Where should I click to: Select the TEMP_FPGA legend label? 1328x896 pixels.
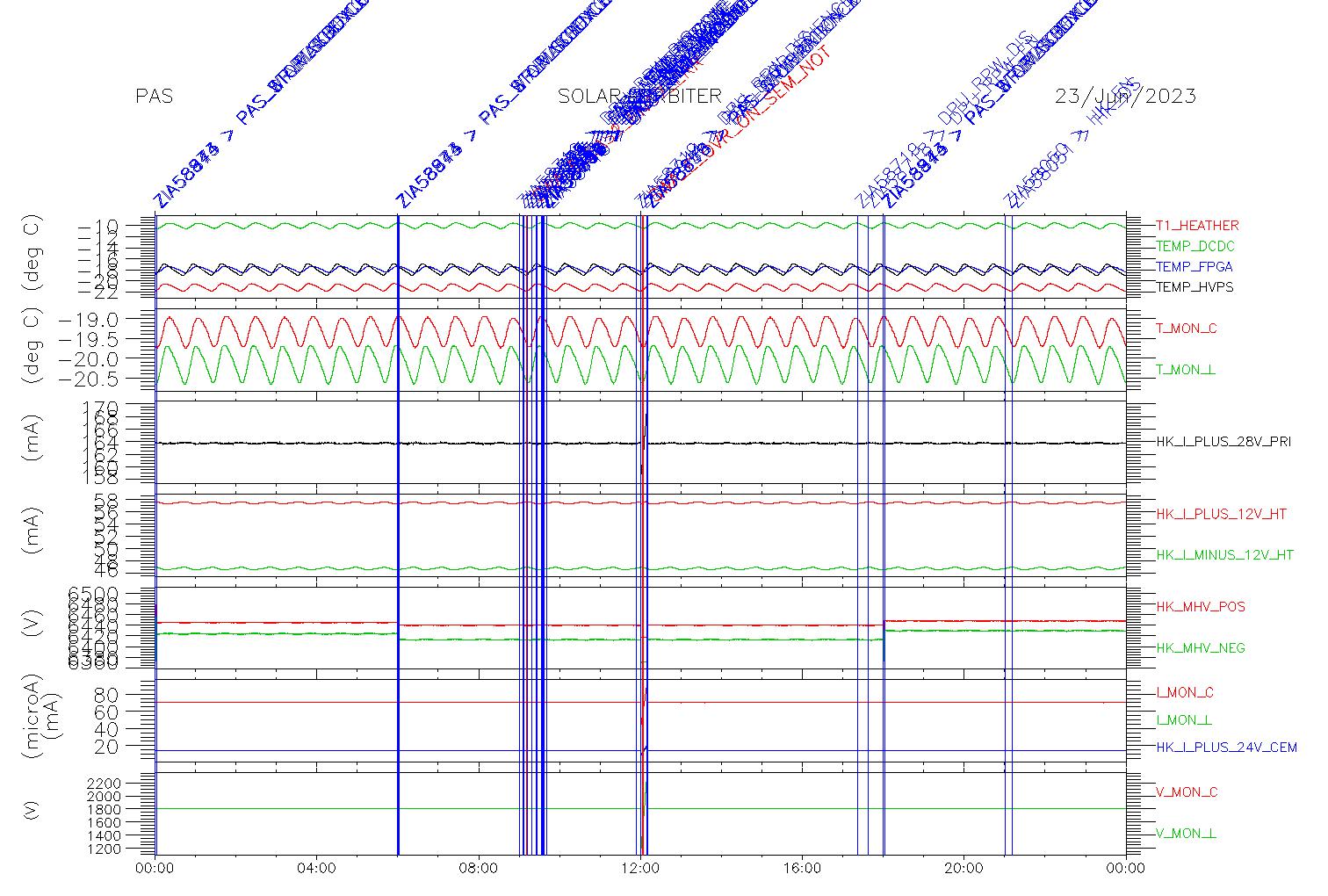click(x=1194, y=267)
